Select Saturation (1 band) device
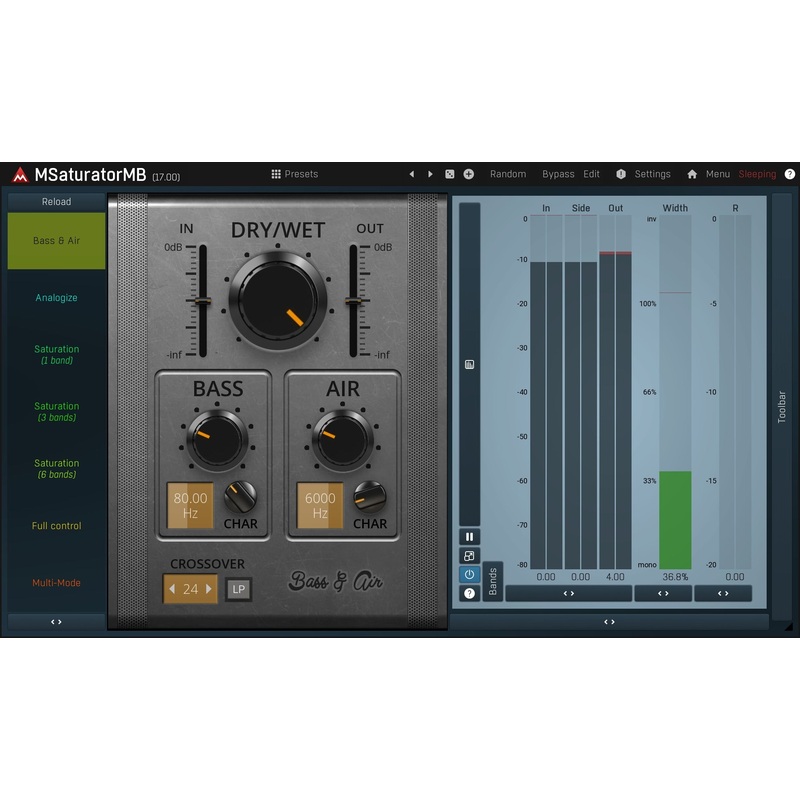 click(57, 355)
